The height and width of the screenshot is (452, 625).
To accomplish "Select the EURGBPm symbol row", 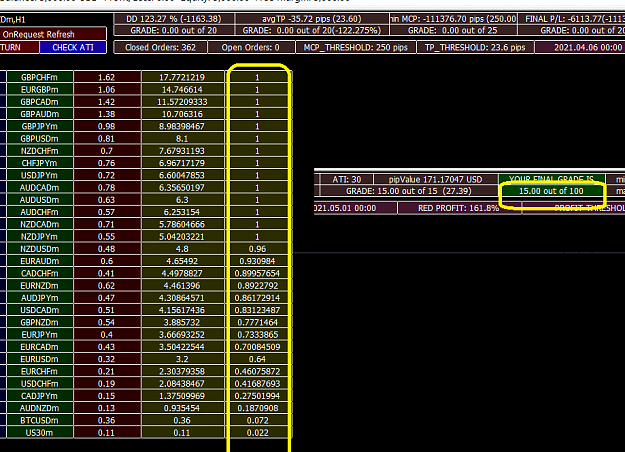I will pos(40,90).
